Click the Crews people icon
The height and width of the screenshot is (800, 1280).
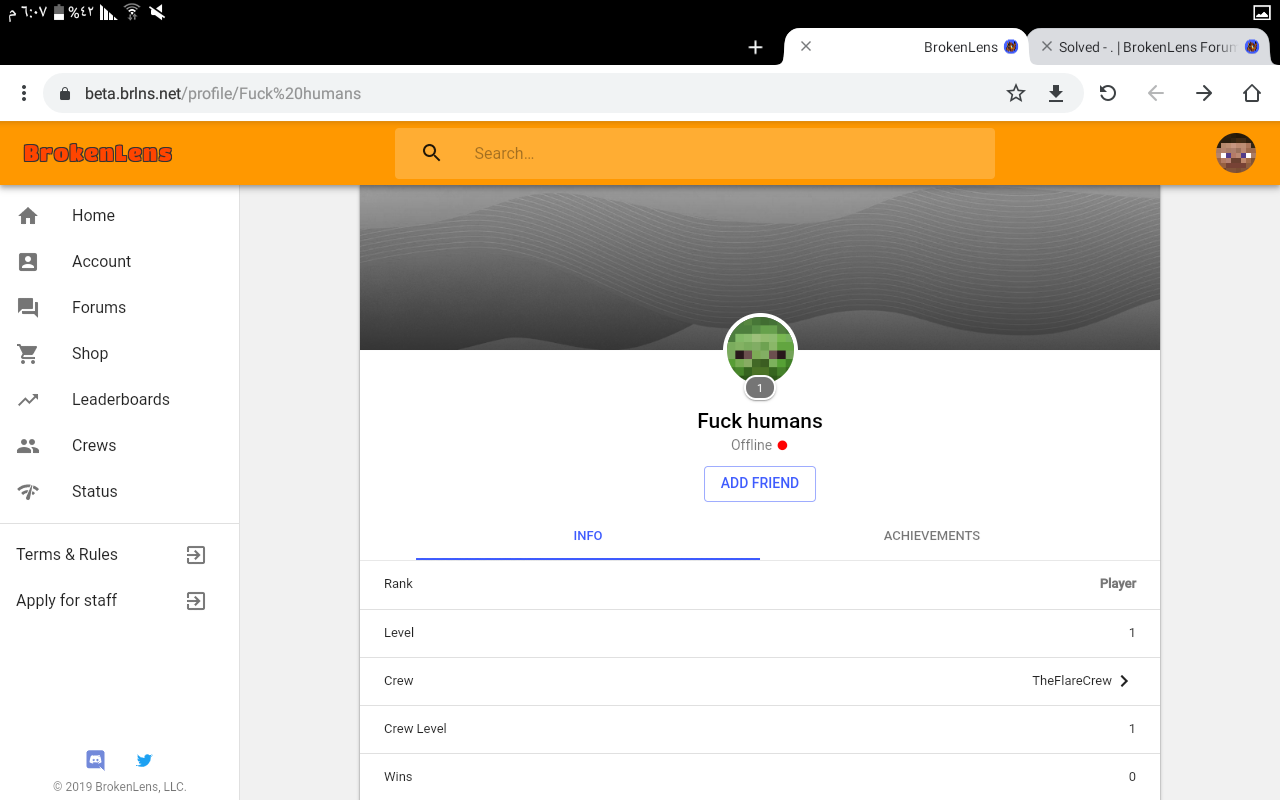coord(28,446)
